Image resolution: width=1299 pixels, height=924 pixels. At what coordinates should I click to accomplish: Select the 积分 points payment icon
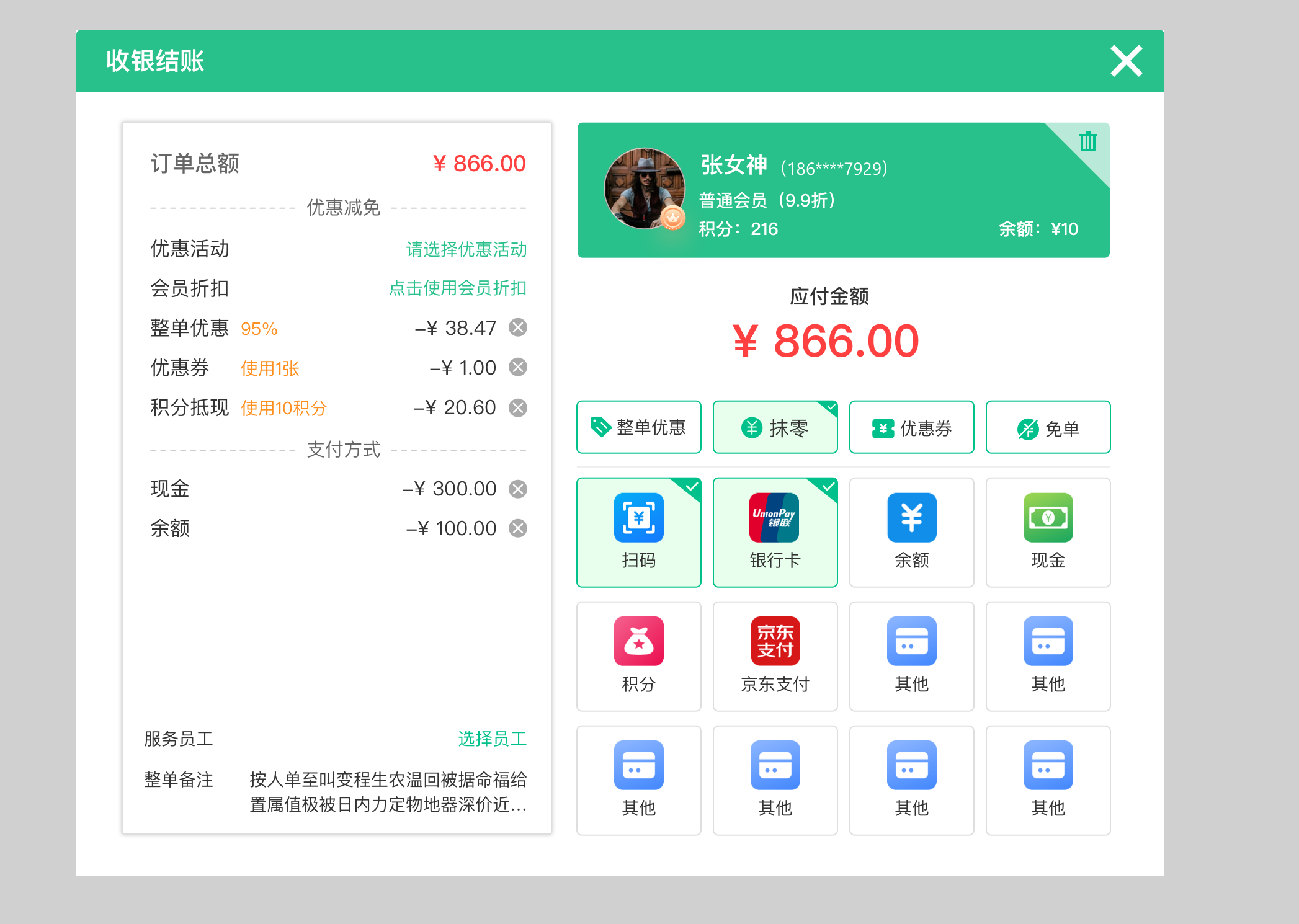[638, 656]
